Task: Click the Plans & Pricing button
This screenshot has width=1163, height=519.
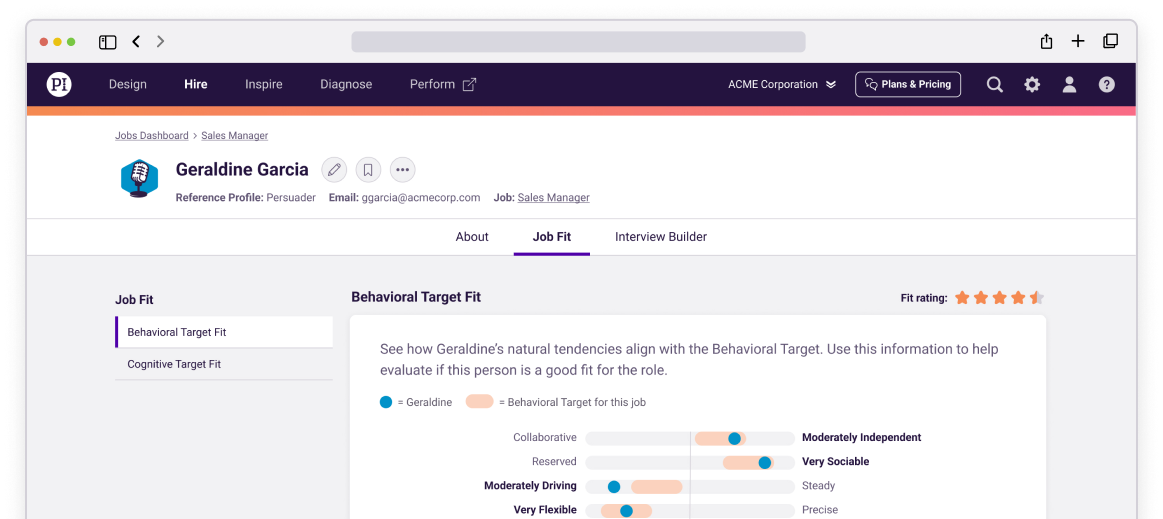Action: (x=908, y=85)
